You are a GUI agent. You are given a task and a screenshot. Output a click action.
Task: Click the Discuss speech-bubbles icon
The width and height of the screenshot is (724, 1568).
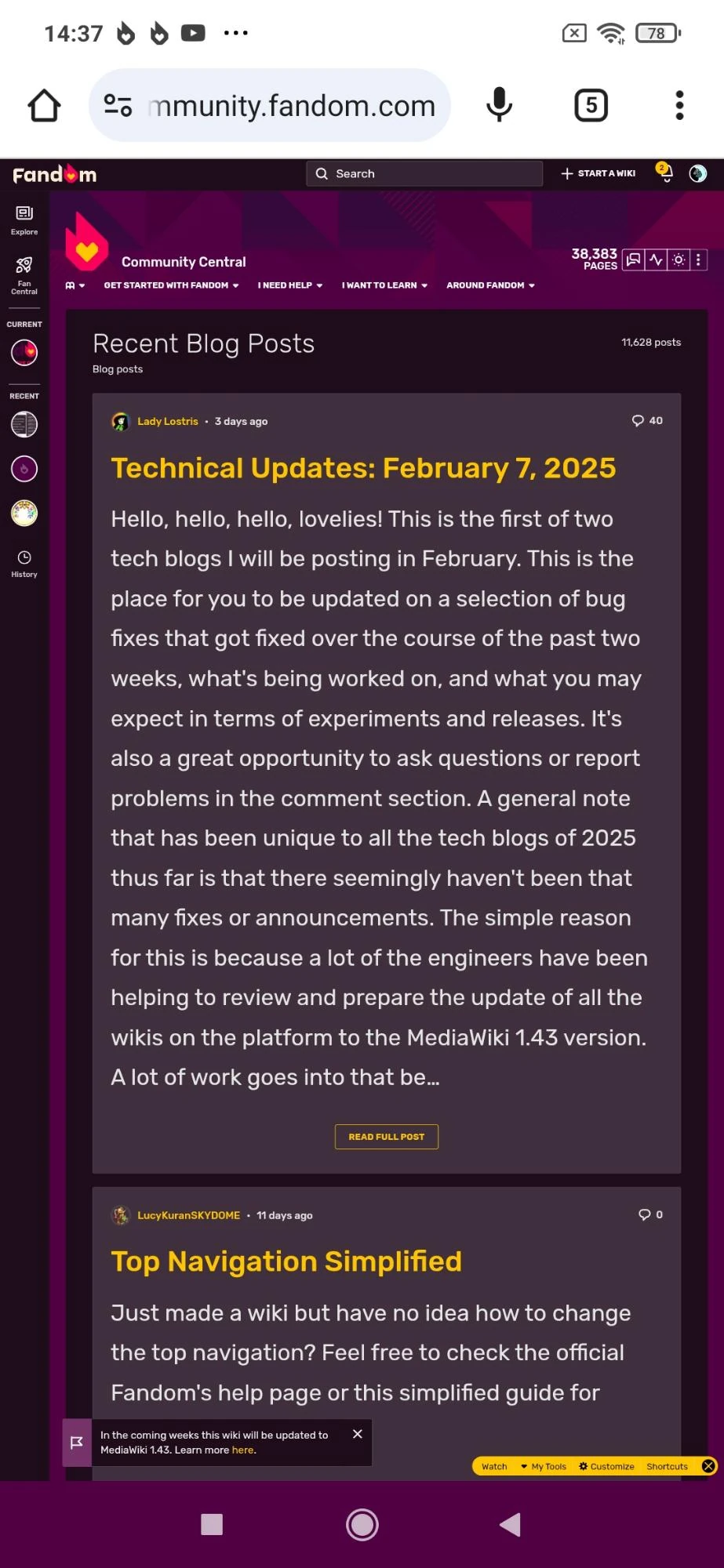coord(634,260)
